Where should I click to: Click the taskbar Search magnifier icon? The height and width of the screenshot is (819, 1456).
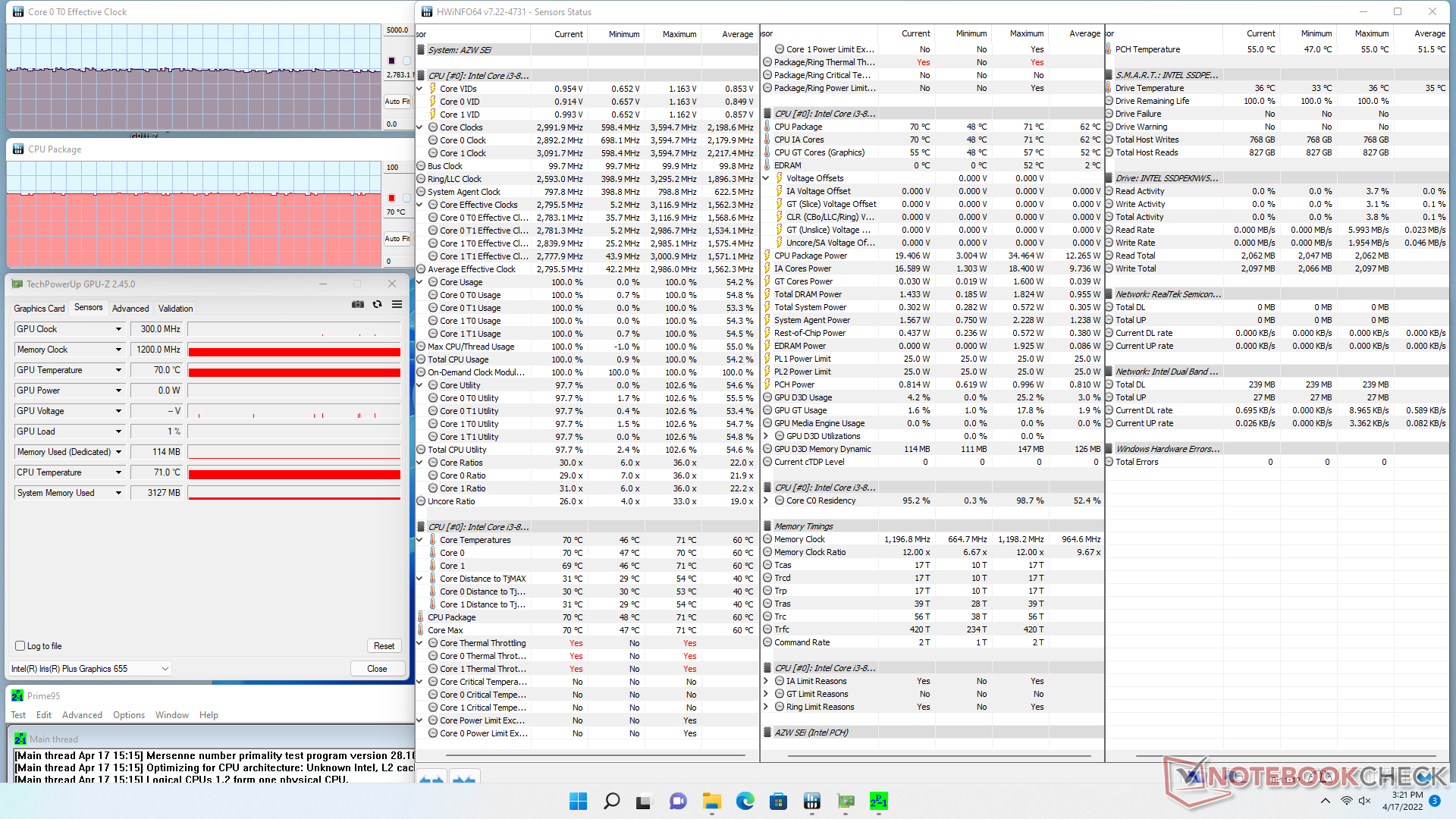tap(611, 802)
